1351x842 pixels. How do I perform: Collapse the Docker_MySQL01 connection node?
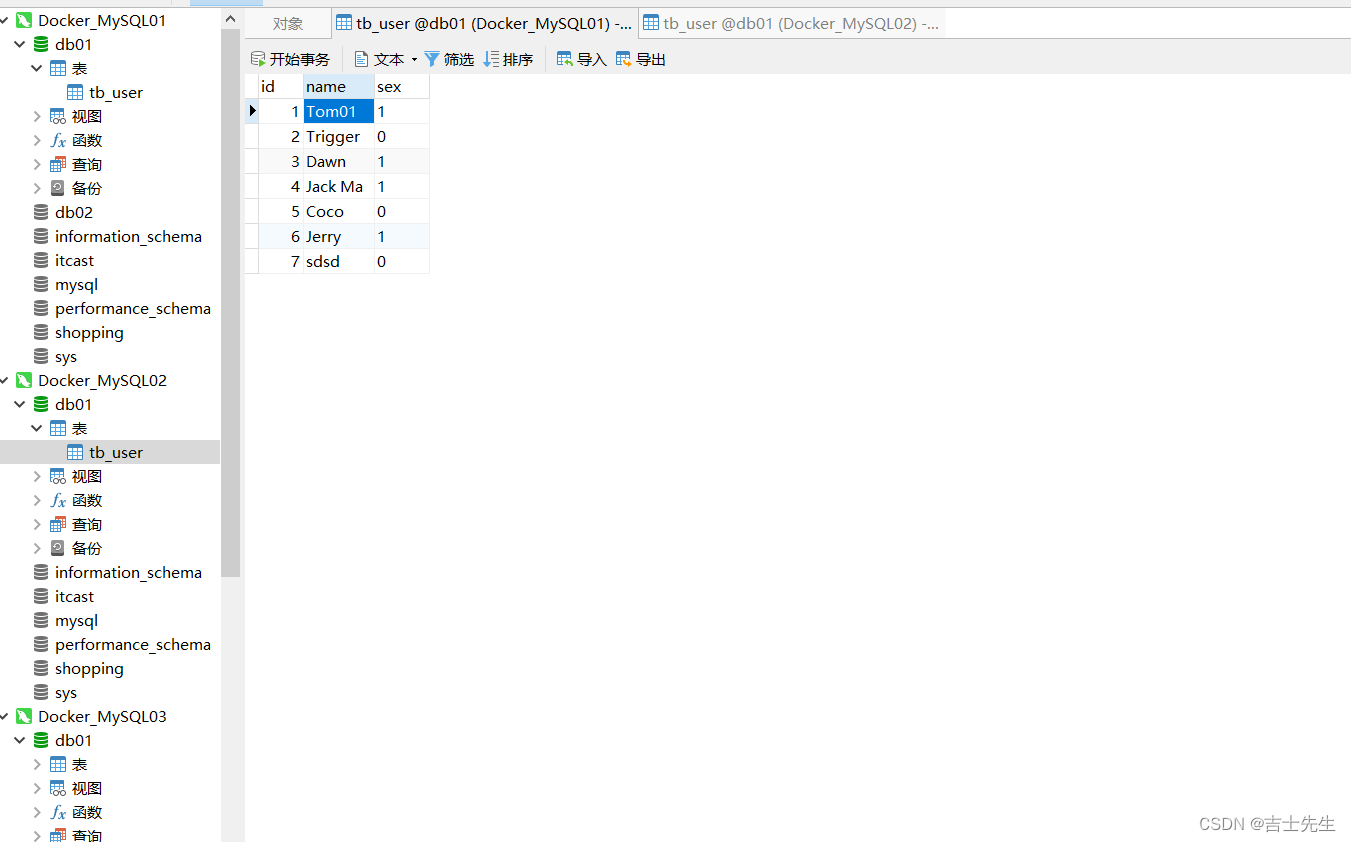click(5, 20)
